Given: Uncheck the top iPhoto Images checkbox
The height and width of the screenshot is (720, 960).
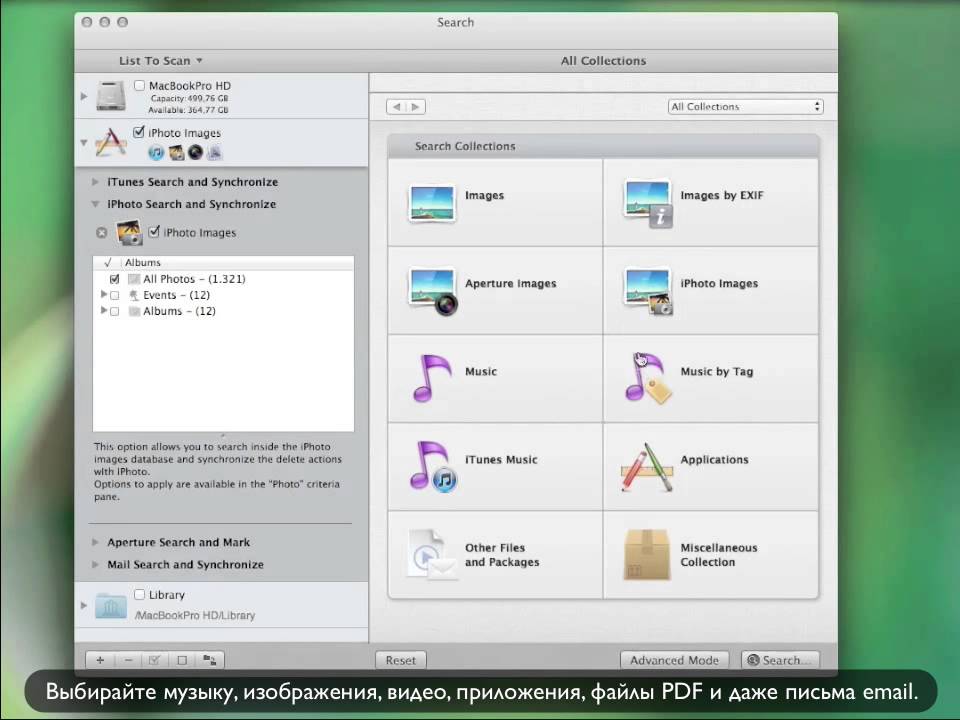Looking at the screenshot, I should 139,132.
